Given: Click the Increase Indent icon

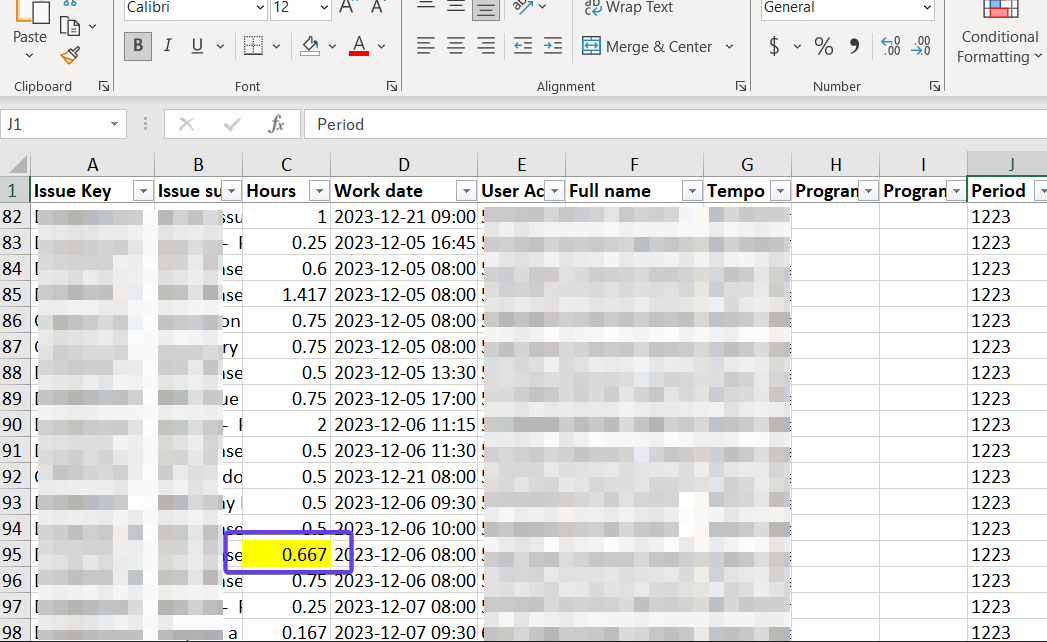Looking at the screenshot, I should [x=551, y=46].
